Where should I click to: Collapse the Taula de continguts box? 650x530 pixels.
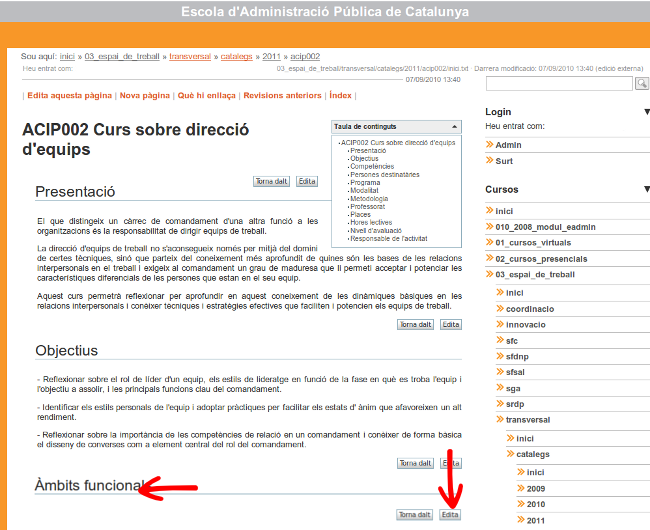pos(456,127)
